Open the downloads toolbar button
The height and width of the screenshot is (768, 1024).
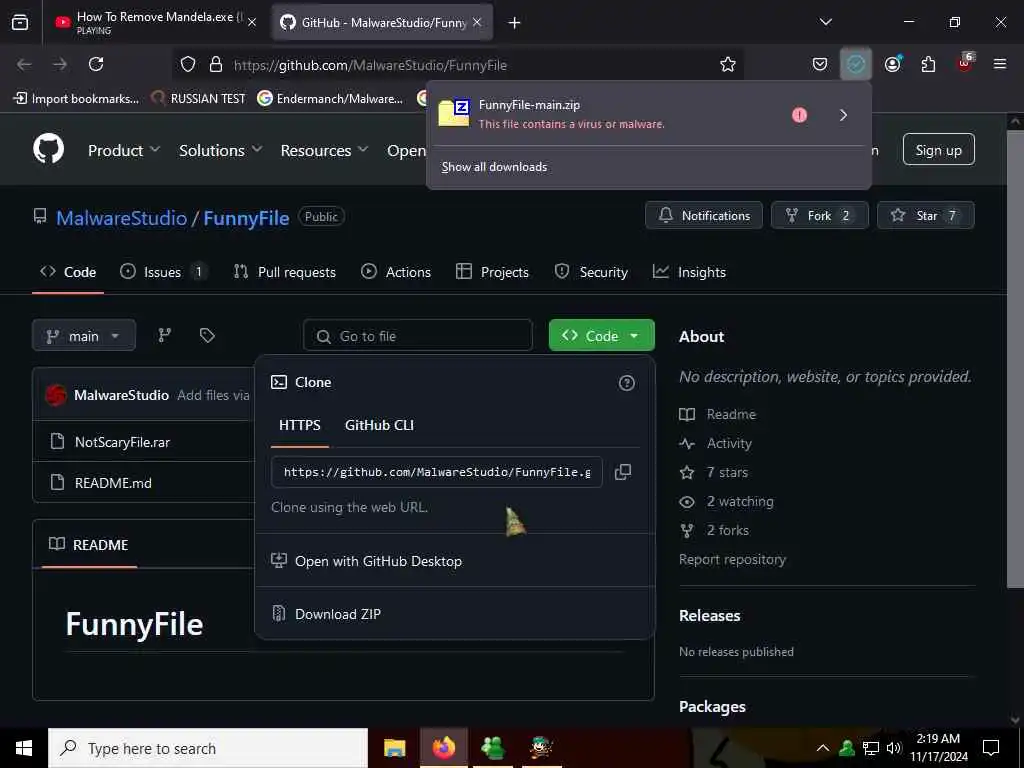pyautogui.click(x=856, y=64)
